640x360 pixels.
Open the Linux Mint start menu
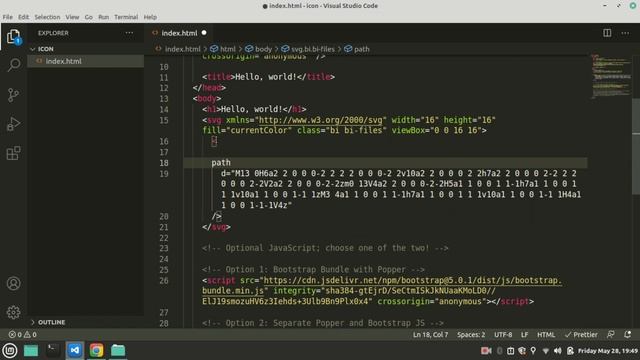[x=10, y=351]
